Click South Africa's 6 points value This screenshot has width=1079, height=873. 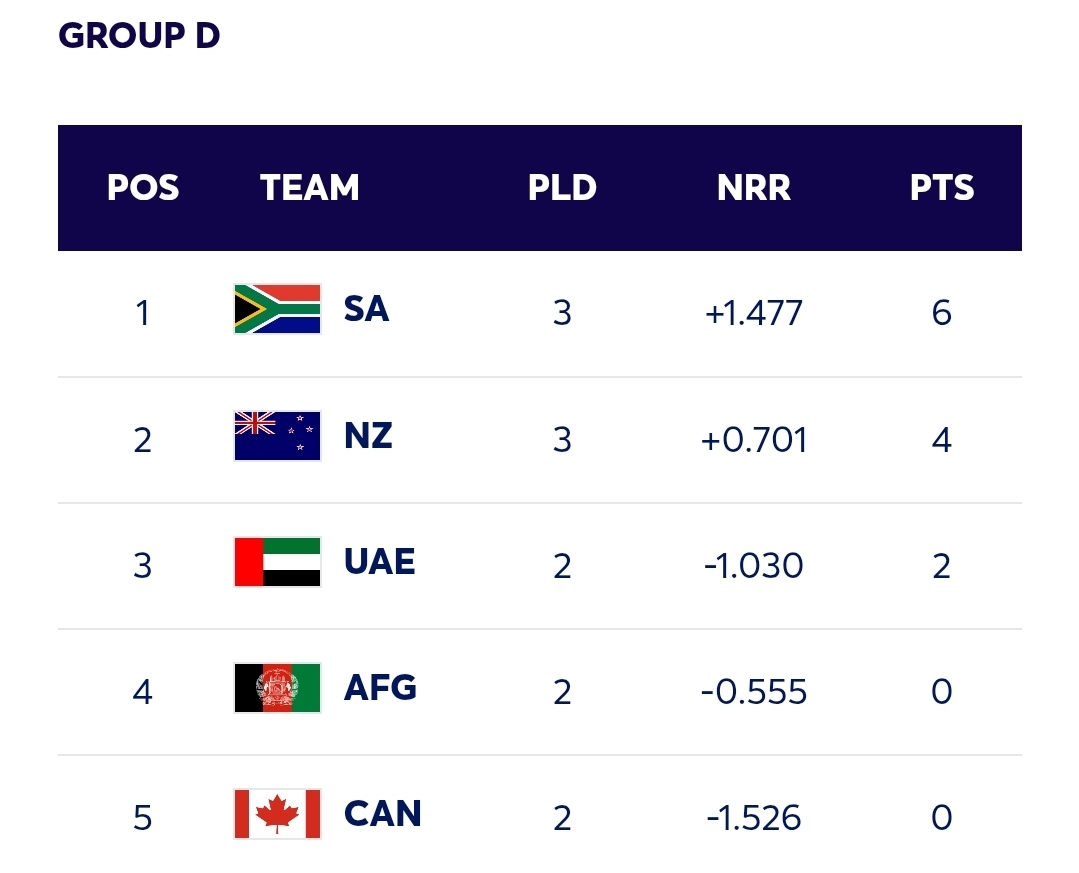point(941,314)
